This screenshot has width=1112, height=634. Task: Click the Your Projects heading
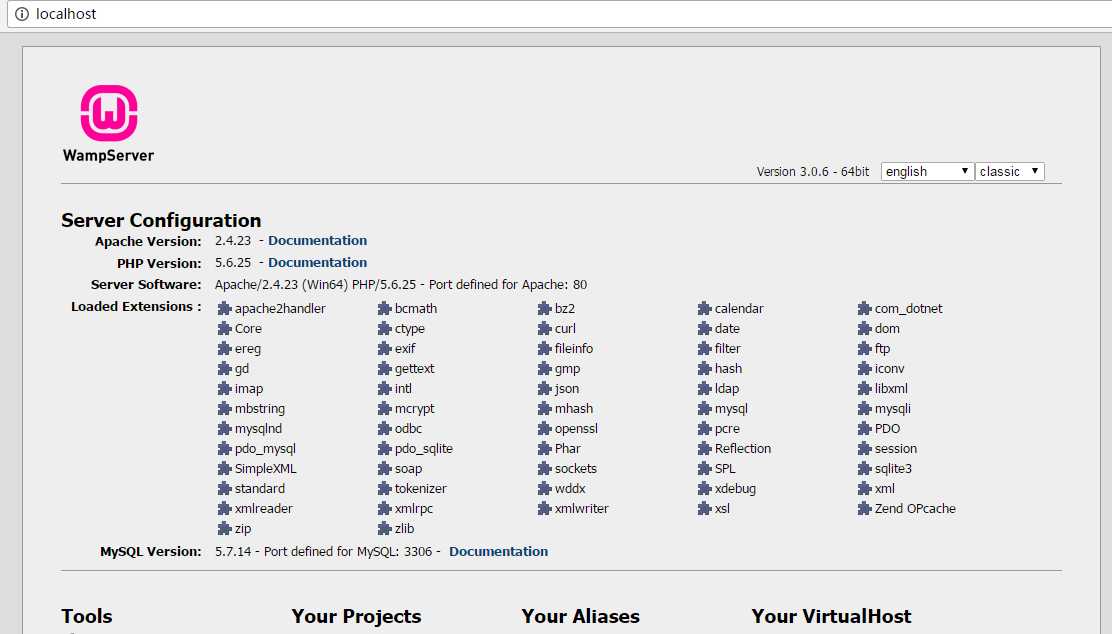(356, 616)
